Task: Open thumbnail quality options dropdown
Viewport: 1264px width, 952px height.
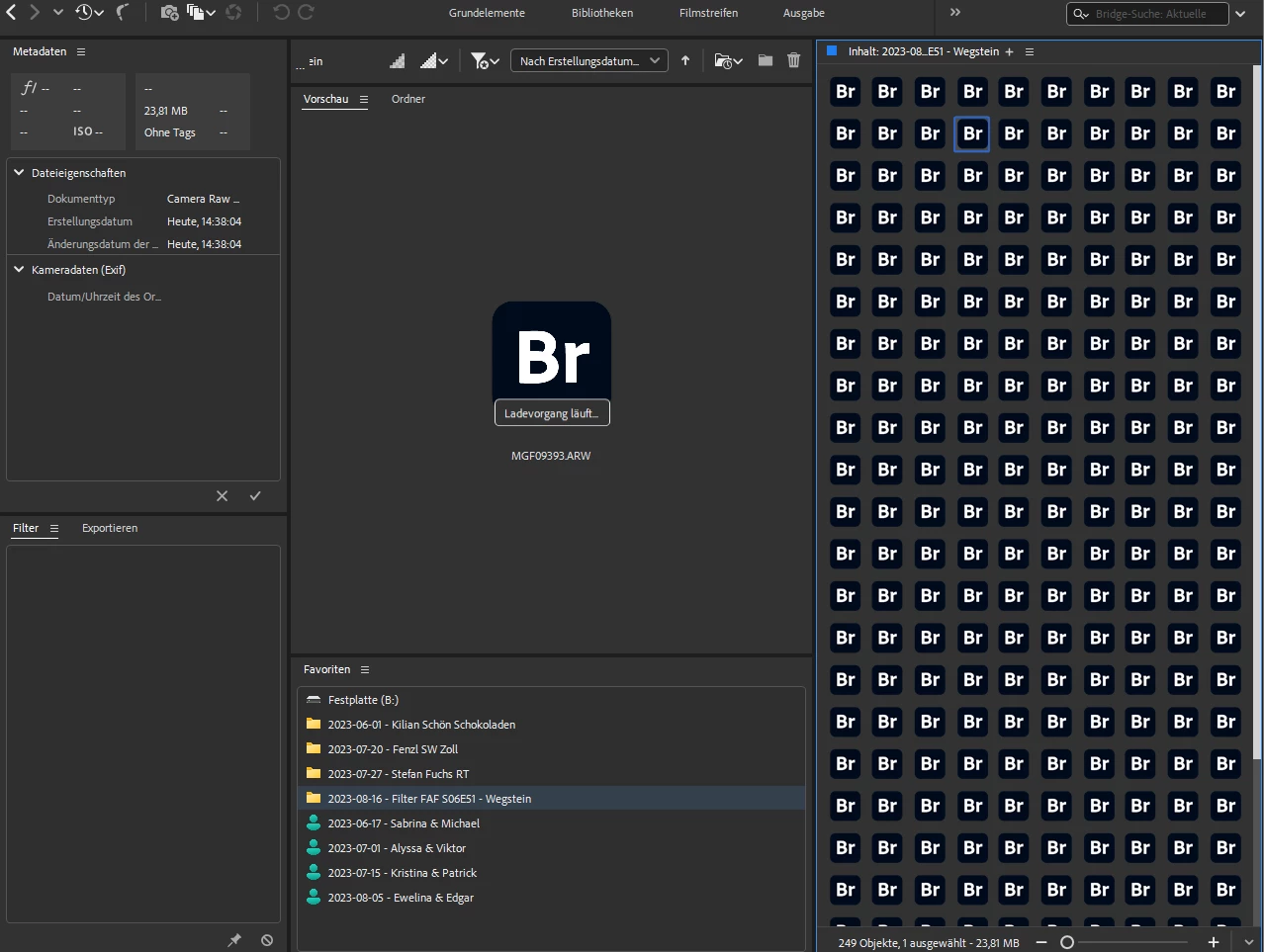Action: point(434,61)
